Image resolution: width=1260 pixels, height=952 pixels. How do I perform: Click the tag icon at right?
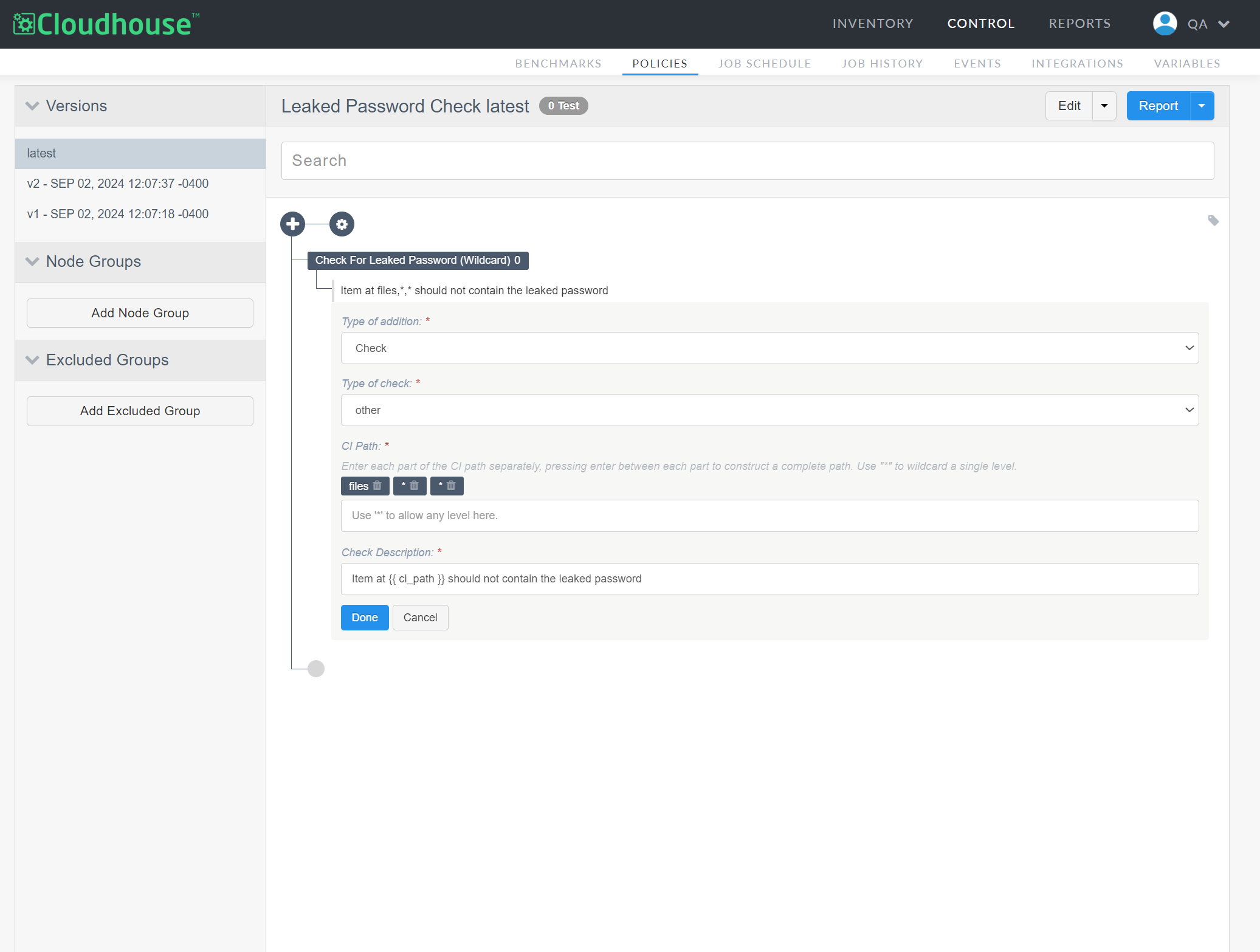1213,221
